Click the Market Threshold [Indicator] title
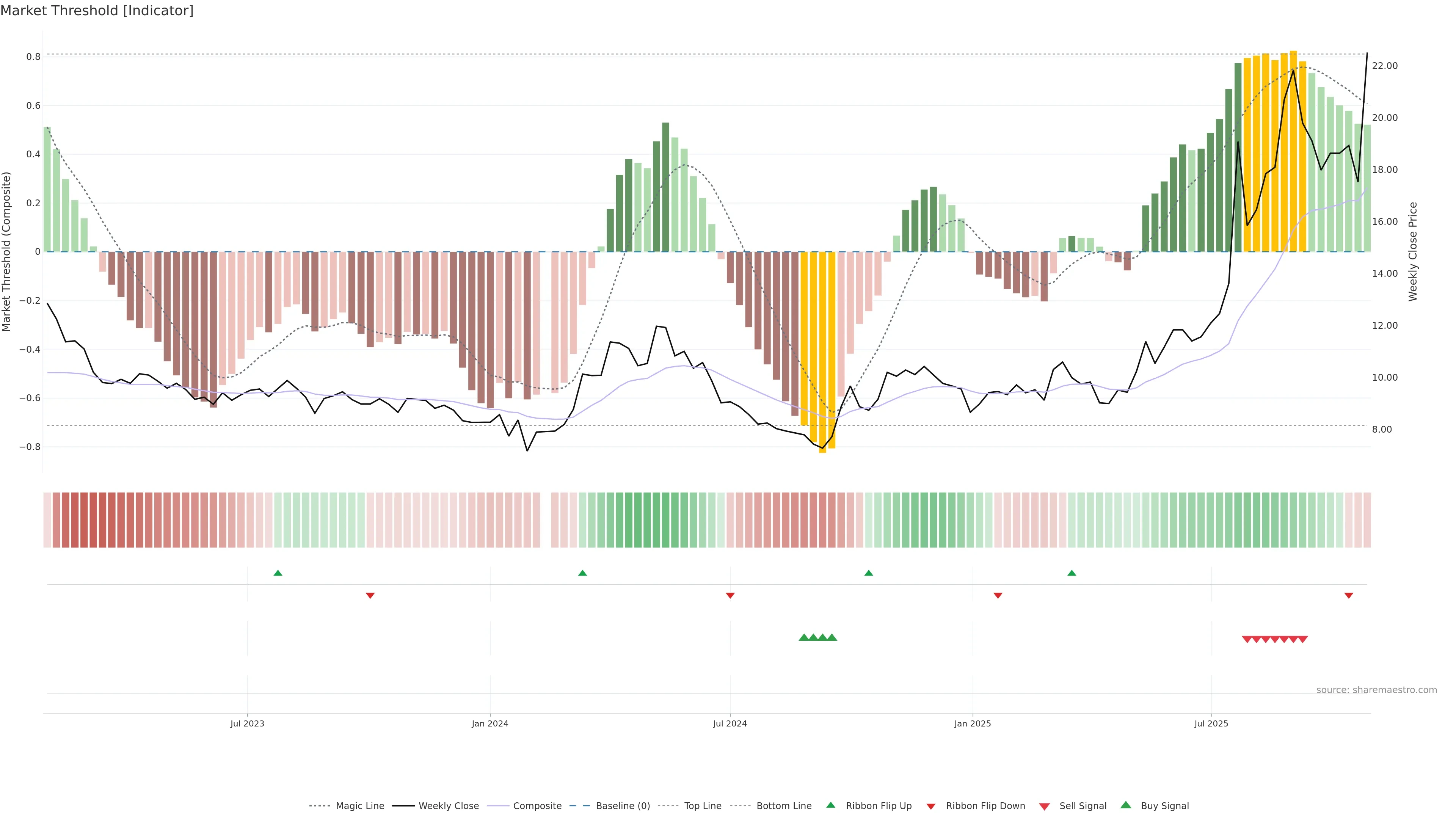This screenshot has width=1456, height=819. 97,11
